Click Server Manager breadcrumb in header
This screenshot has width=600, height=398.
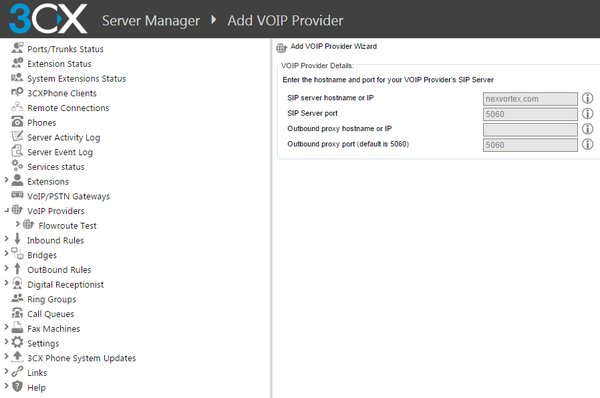[x=151, y=20]
